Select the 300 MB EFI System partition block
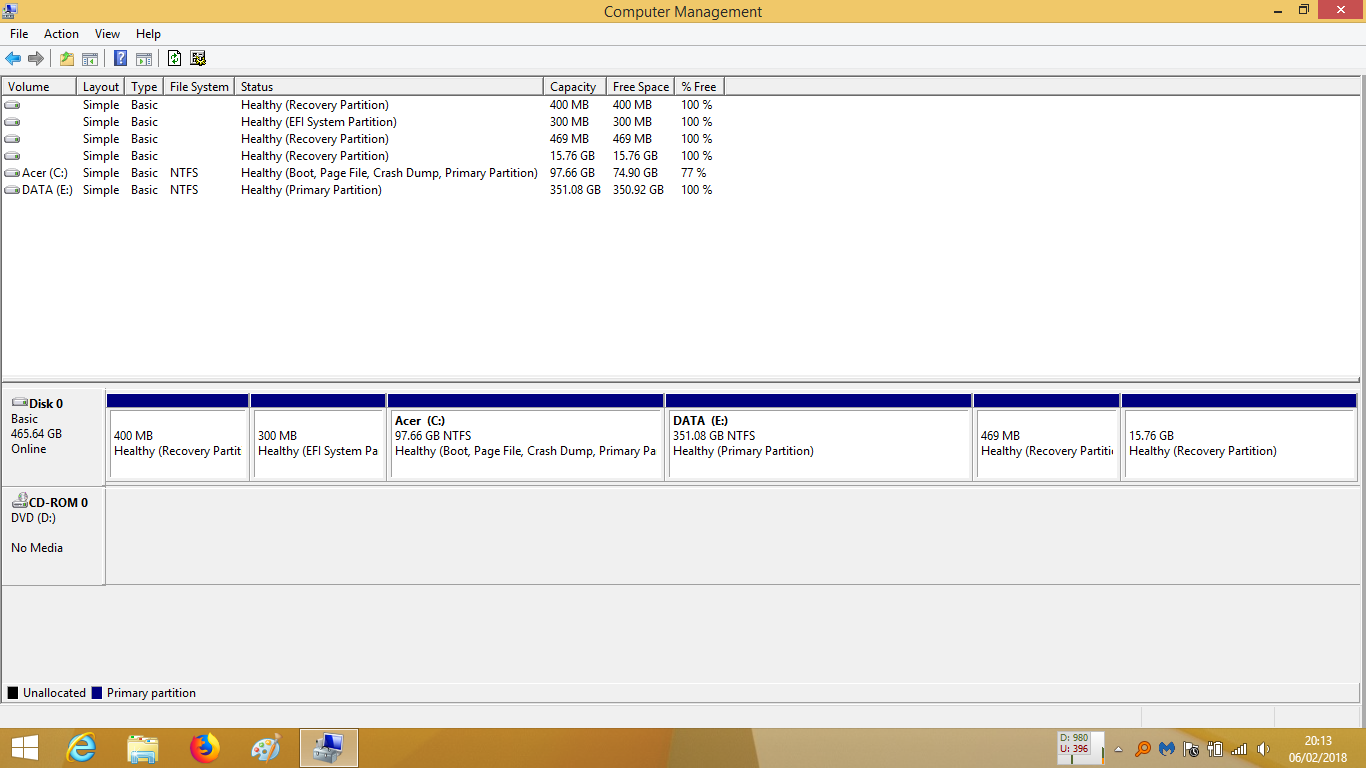Screen dimensions: 1366x768 [x=318, y=436]
